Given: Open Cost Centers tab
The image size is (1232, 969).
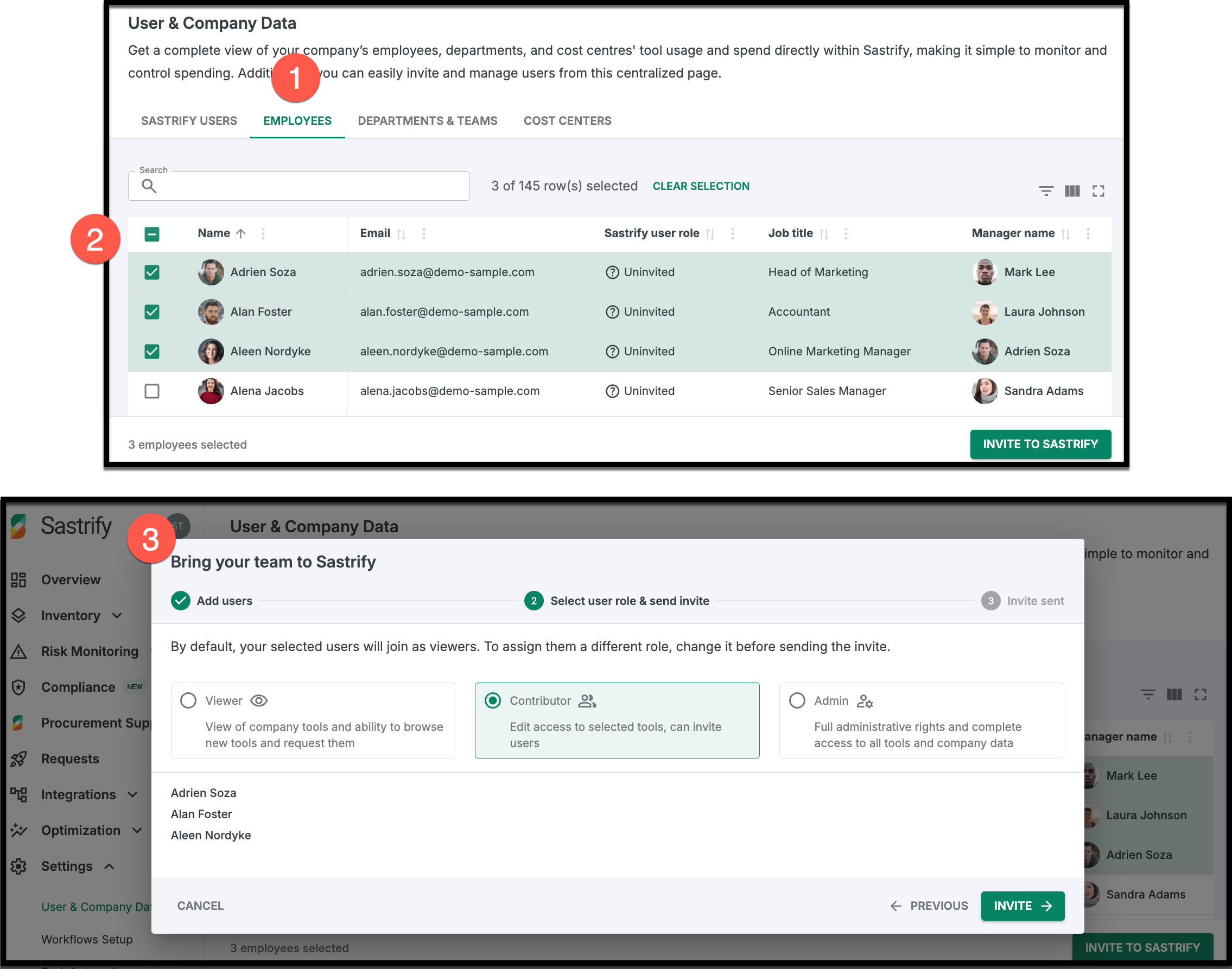Looking at the screenshot, I should (568, 121).
